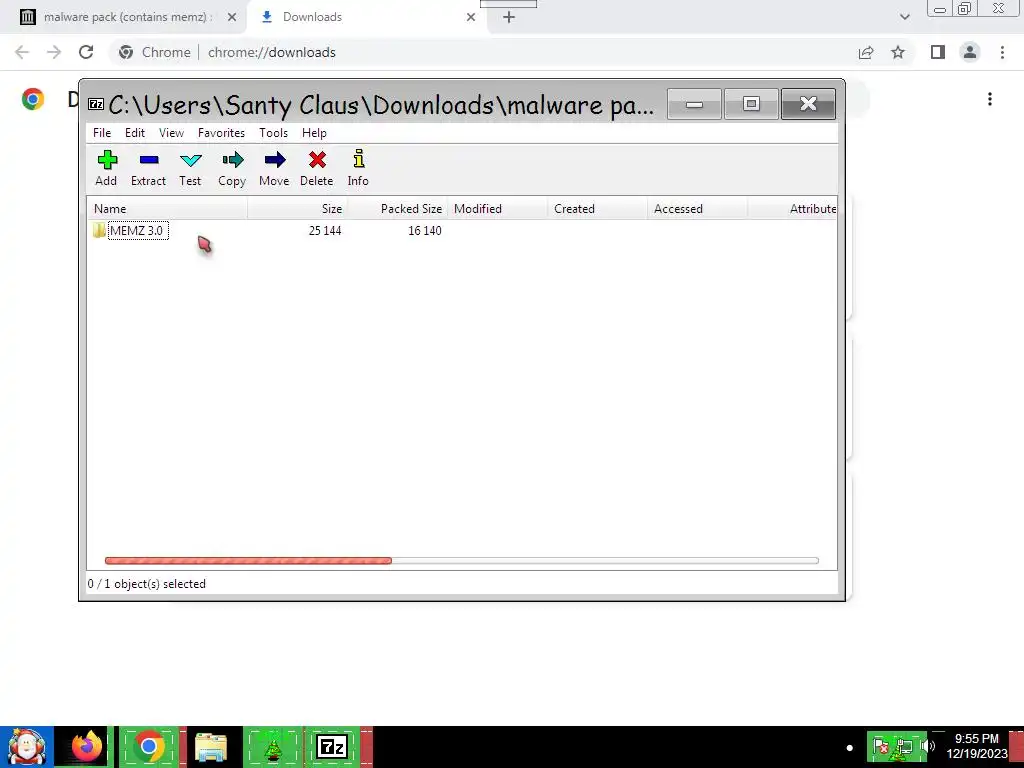Click the Chrome logo on Downloads page
Viewport: 1024px width, 768px height.
click(33, 99)
